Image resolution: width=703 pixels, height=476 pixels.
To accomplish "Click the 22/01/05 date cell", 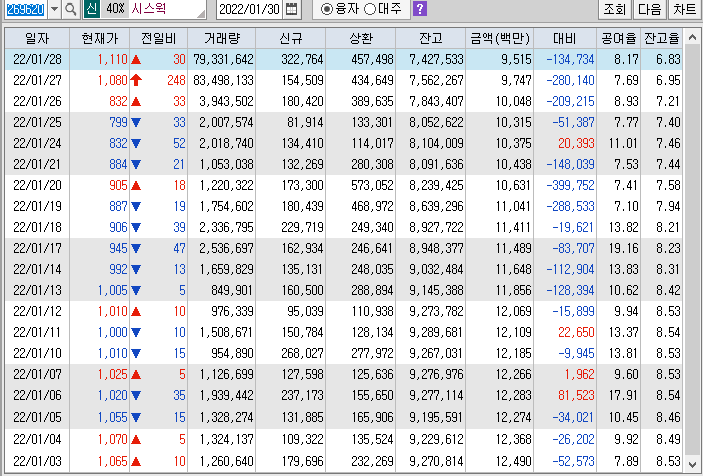I will [x=37, y=417].
